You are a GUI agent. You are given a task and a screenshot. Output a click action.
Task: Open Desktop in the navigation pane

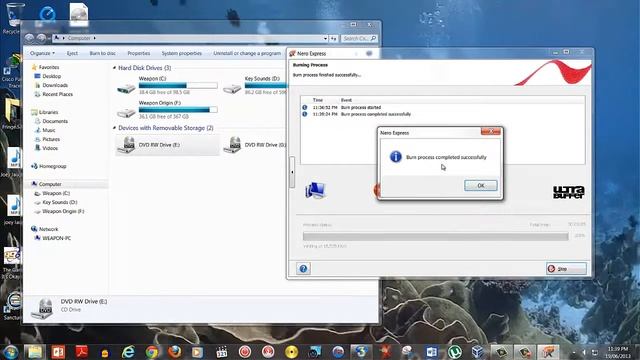[x=51, y=76]
